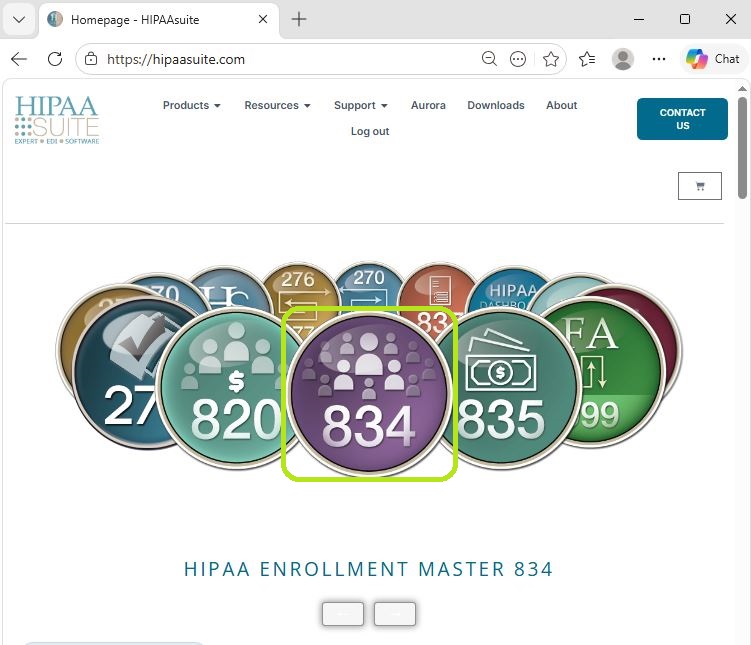This screenshot has height=645, width=751.
Task: Show previous product with left carousel arrow
Action: click(x=343, y=614)
